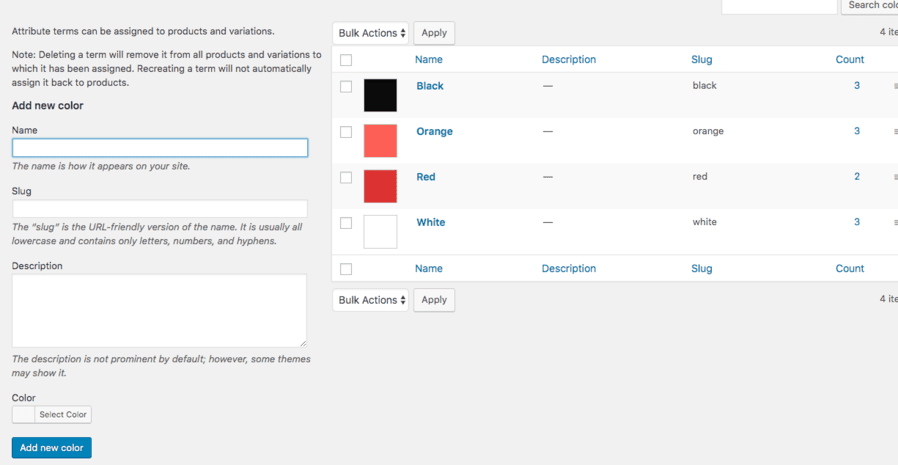Click the Select Color button
Screen dimensions: 898x465
click(63, 415)
